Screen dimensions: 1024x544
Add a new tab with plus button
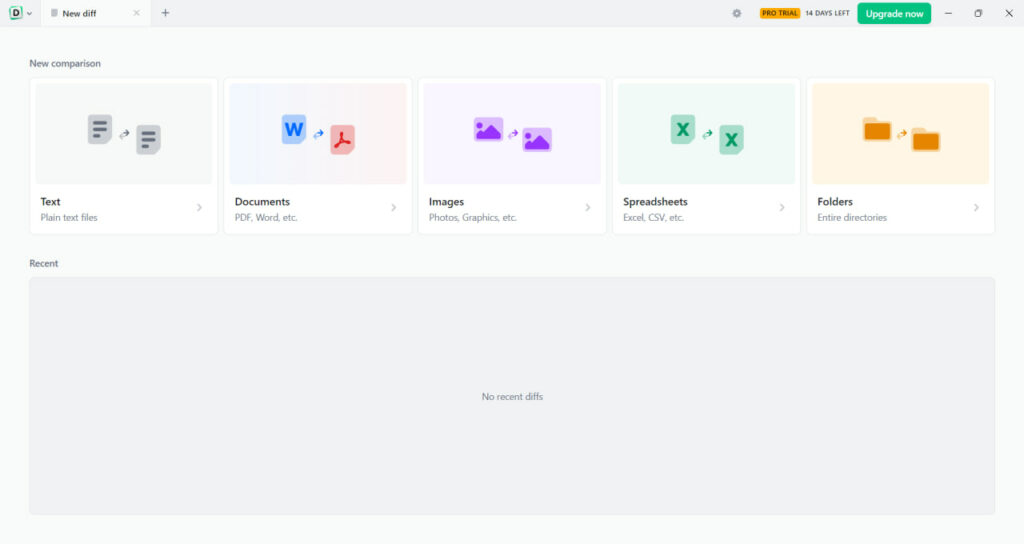(x=165, y=13)
